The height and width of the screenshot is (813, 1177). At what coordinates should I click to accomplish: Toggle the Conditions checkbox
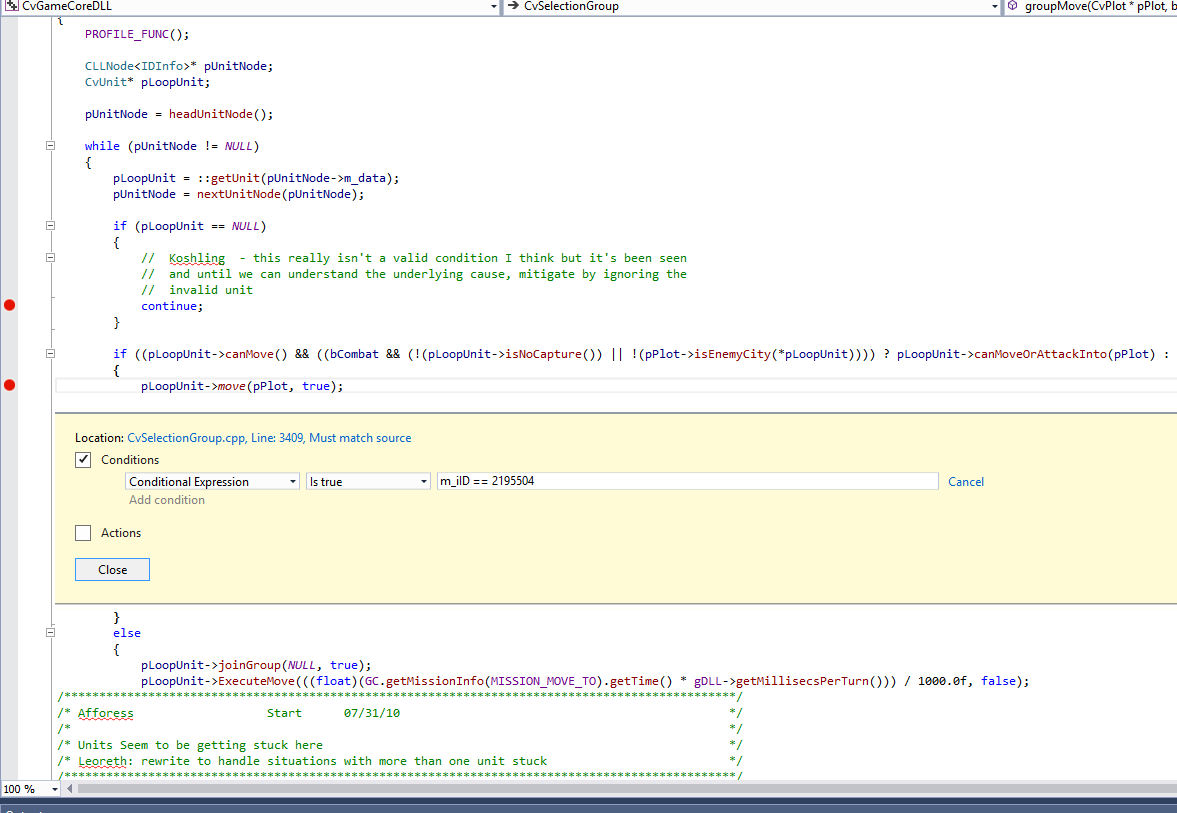83,459
